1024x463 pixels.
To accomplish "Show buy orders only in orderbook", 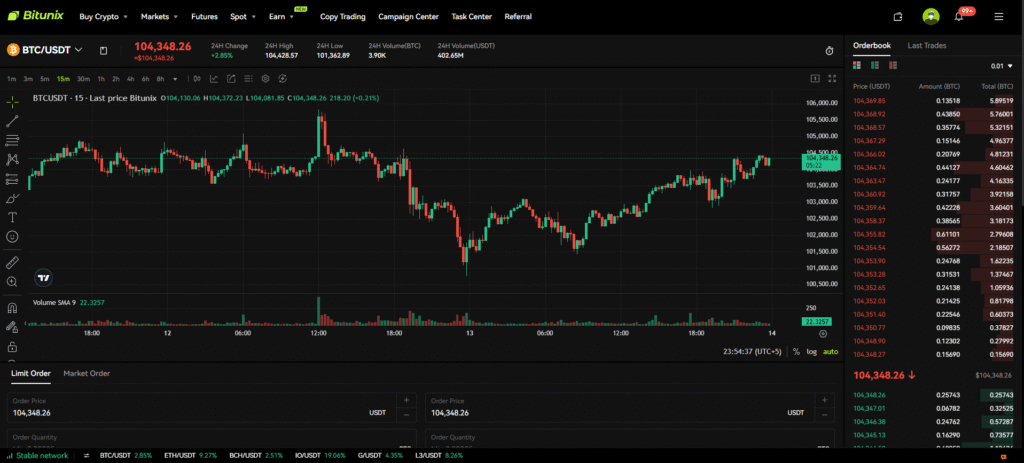I will point(874,65).
